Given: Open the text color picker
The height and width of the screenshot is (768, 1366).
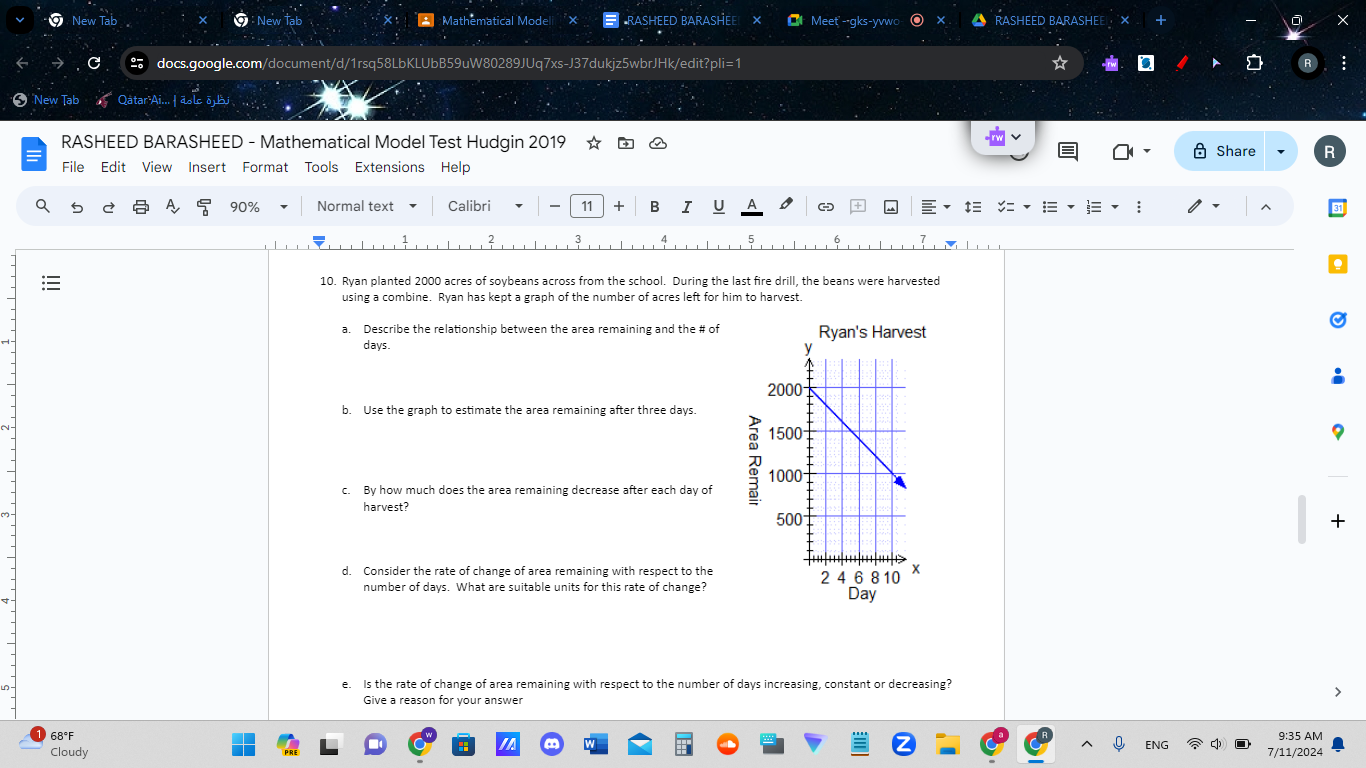Looking at the screenshot, I should [751, 206].
